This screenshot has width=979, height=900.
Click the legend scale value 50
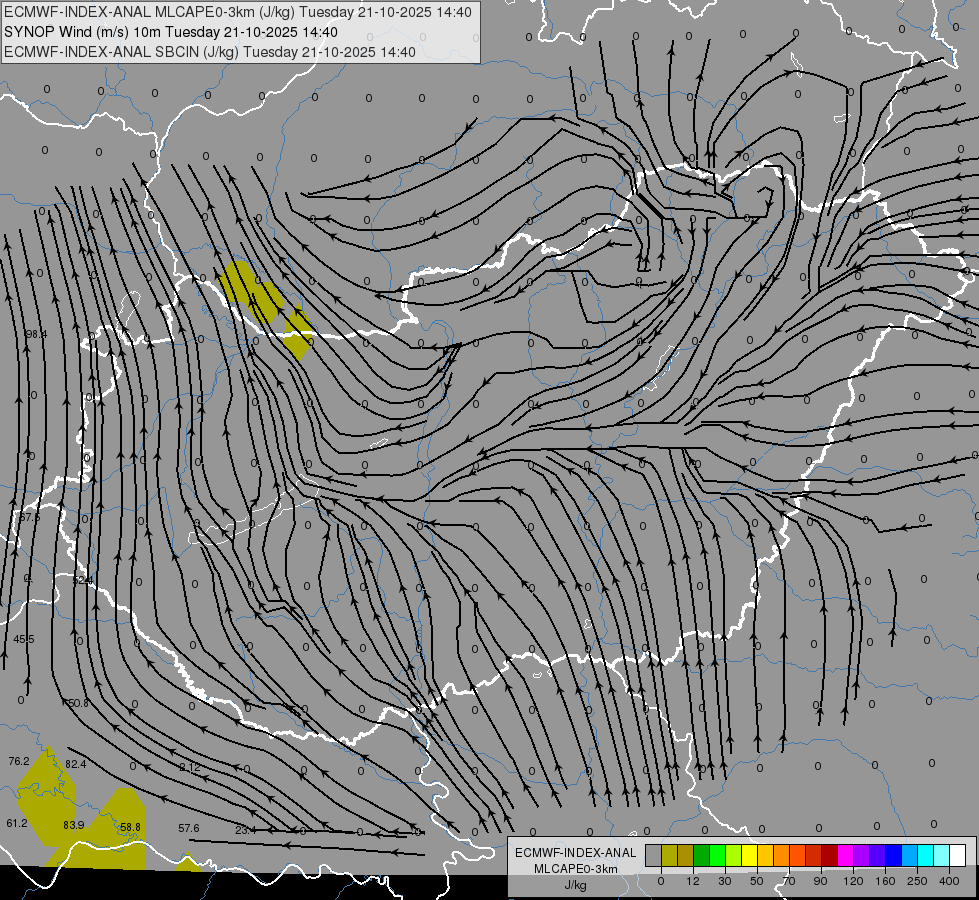[757, 881]
